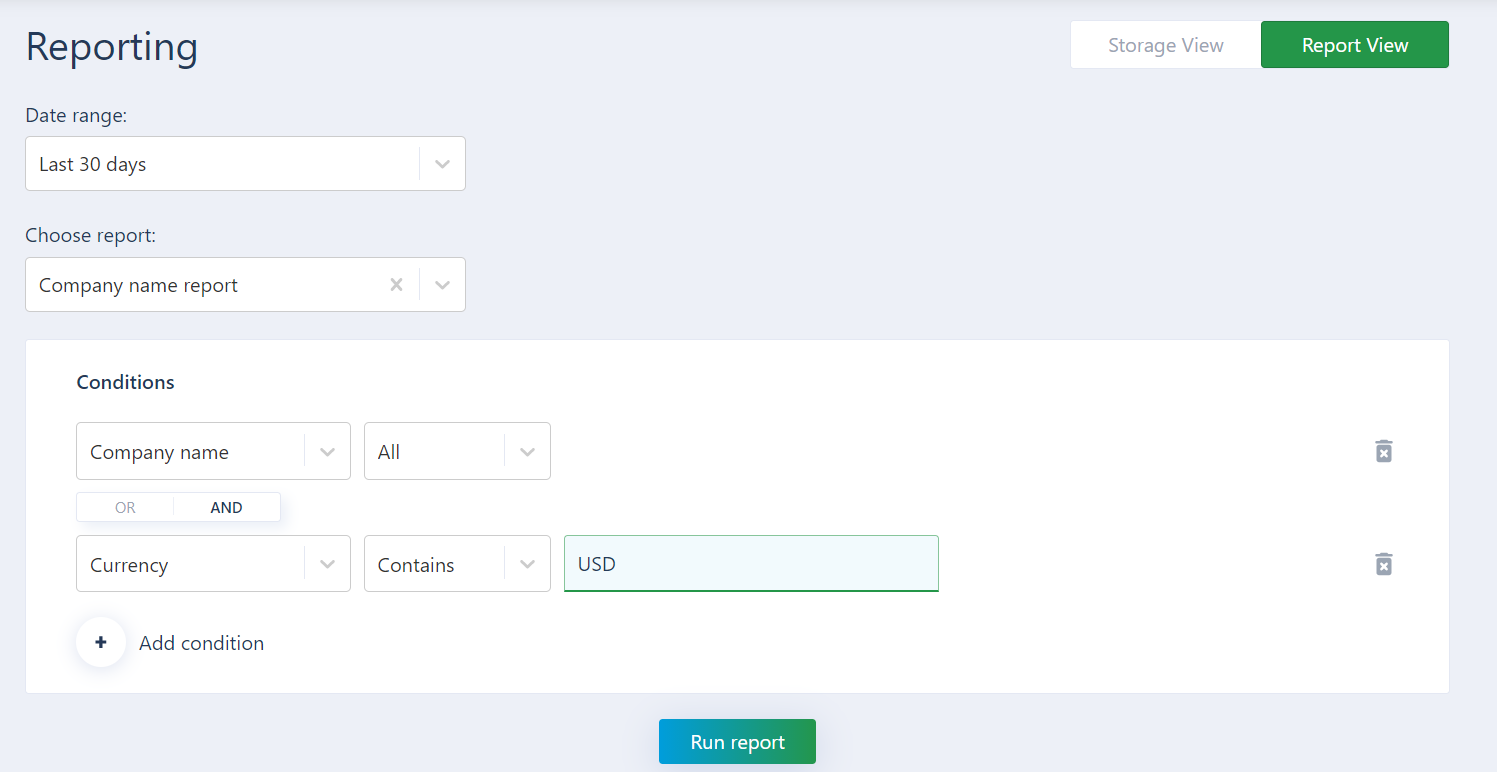This screenshot has height=772, width=1497.
Task: Switch to Storage View tab
Action: [1166, 45]
